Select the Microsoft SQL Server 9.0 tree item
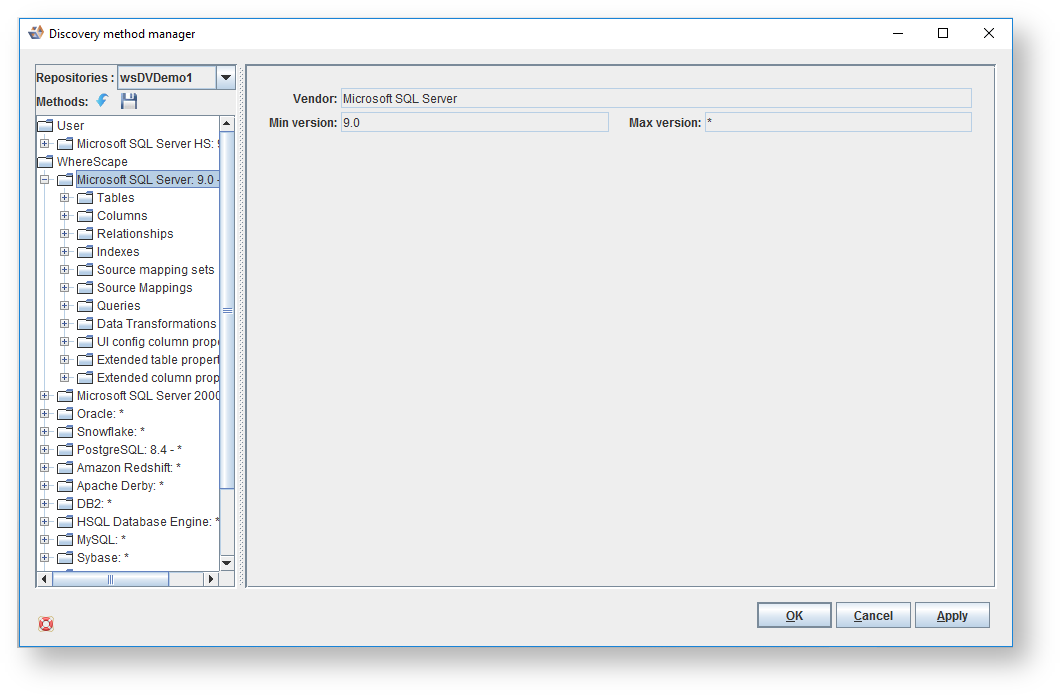 [x=148, y=180]
